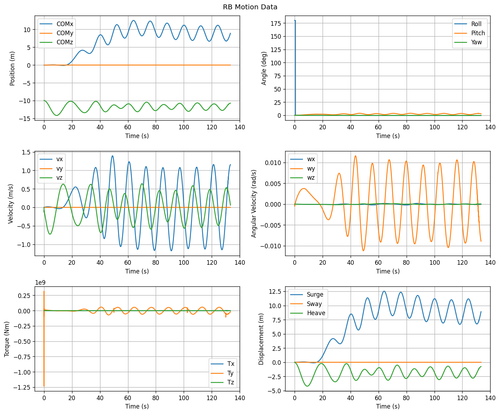This screenshot has width=500, height=414.
Task: Click 'Time (s)' label beneath the Angle plot
Action: [x=388, y=136]
